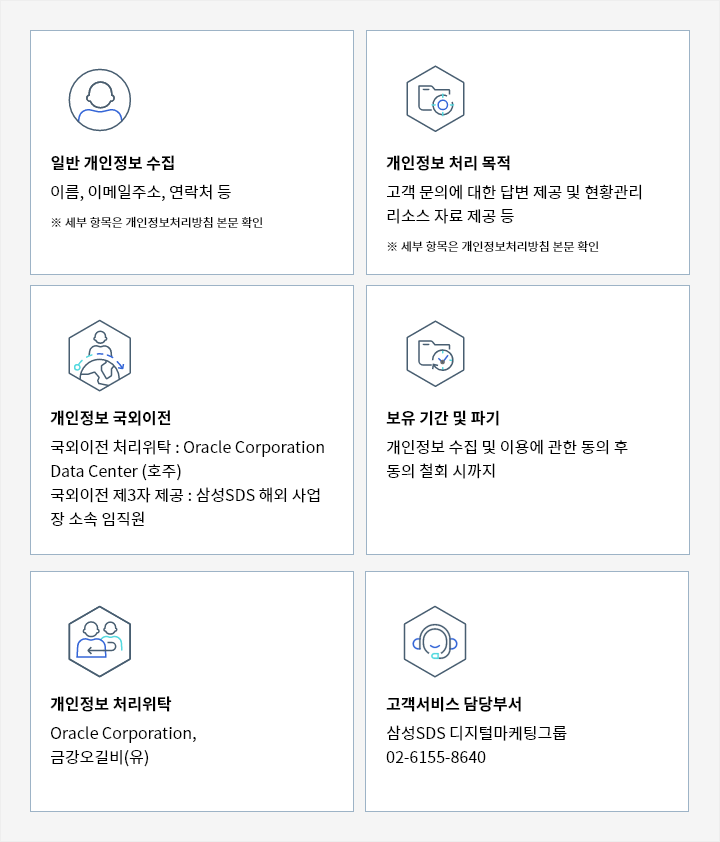Click the folder-gear icon for 개인정보 처리 목적
This screenshot has width=720, height=842.
[435, 100]
